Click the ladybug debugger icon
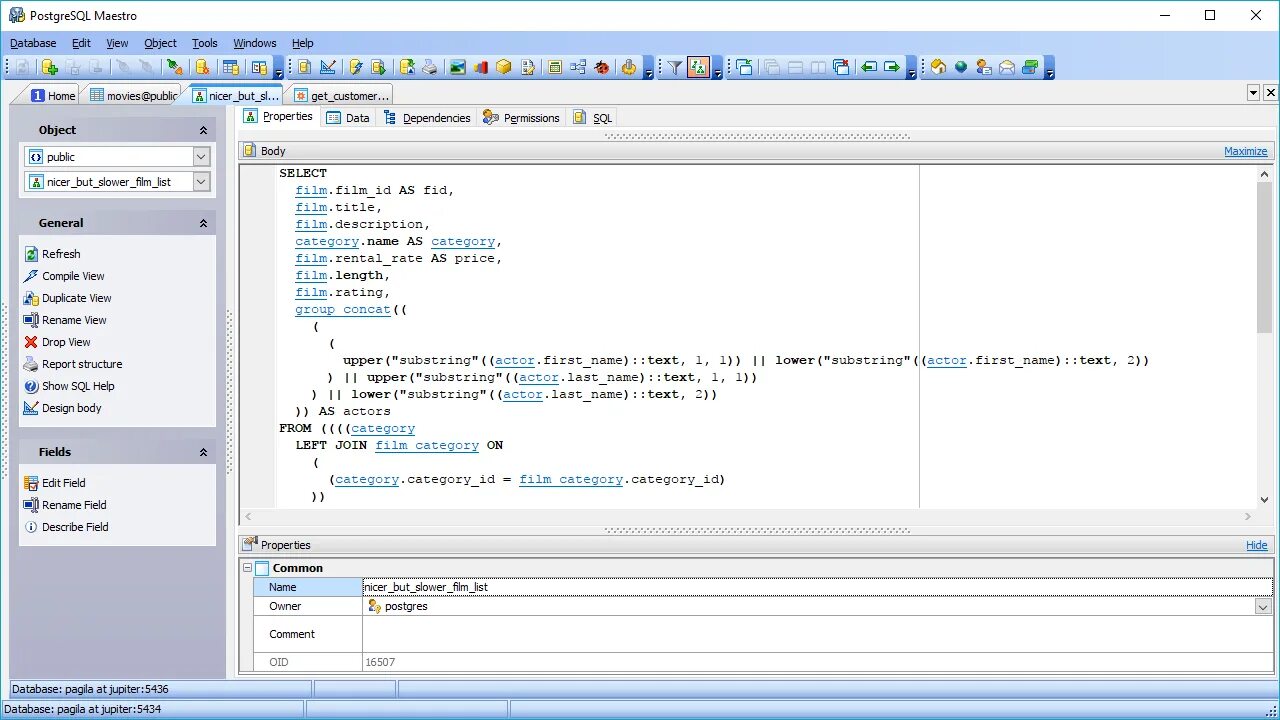The image size is (1280, 720). [x=602, y=67]
